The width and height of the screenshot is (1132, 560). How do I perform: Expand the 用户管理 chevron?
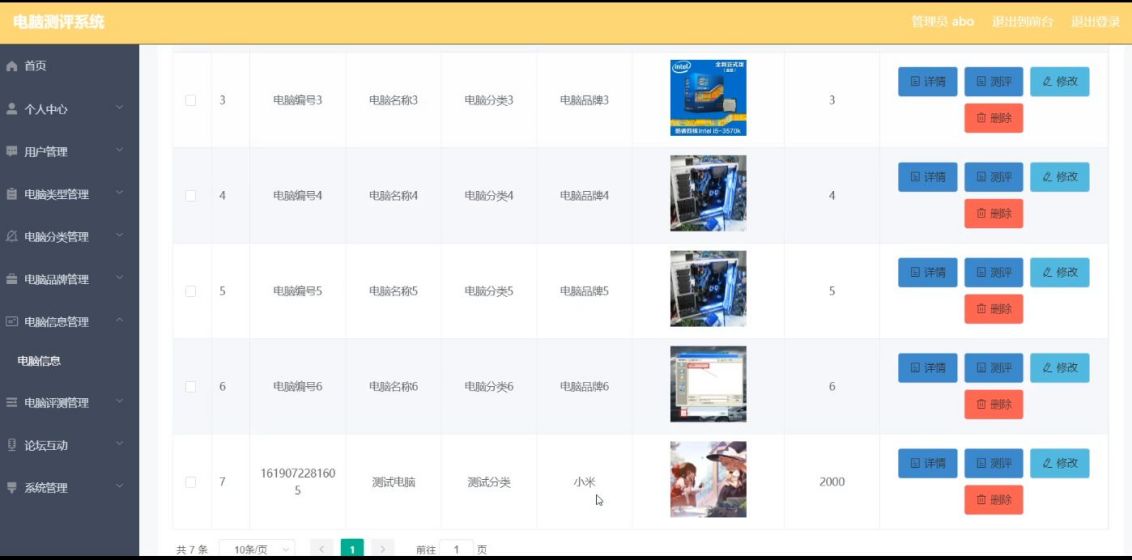click(120, 151)
